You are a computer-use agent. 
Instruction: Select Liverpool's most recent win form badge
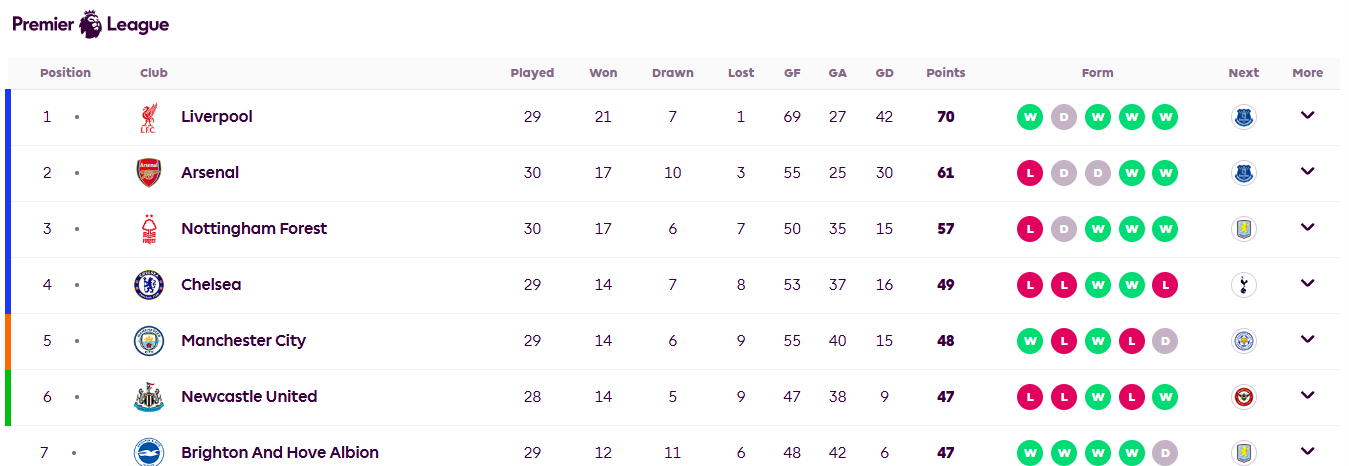click(1164, 117)
